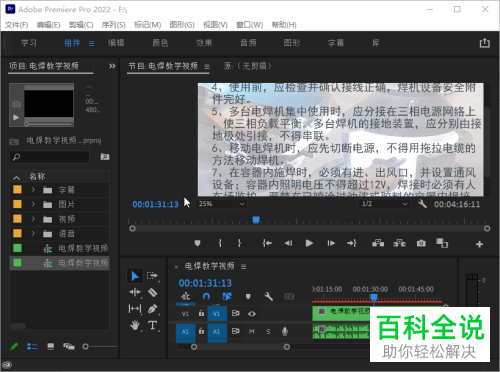Solo the A1 audio track
500x372 pixels.
(x=268, y=331)
